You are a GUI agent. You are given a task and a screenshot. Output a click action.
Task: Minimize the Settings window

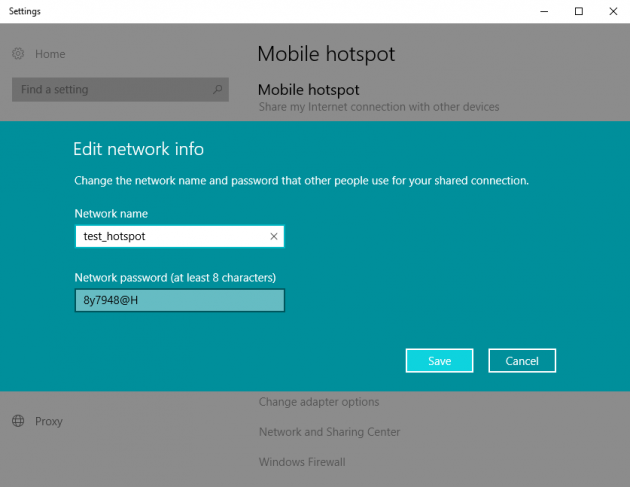click(544, 11)
